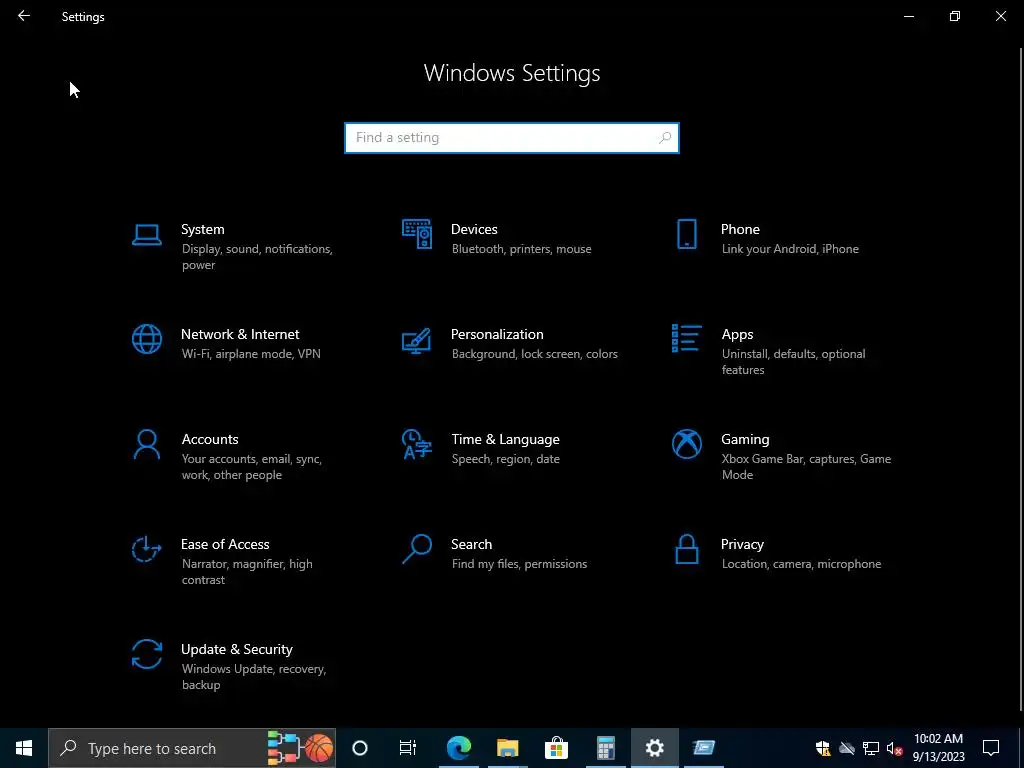Screen dimensions: 1024x768
Task: Open the Phone settings icon
Action: (x=686, y=234)
